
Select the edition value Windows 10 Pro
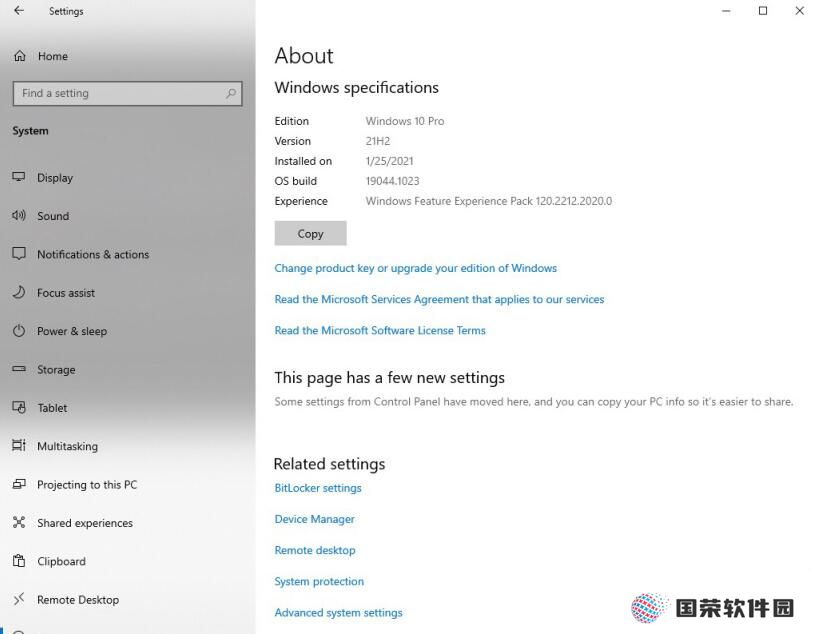[x=405, y=121]
